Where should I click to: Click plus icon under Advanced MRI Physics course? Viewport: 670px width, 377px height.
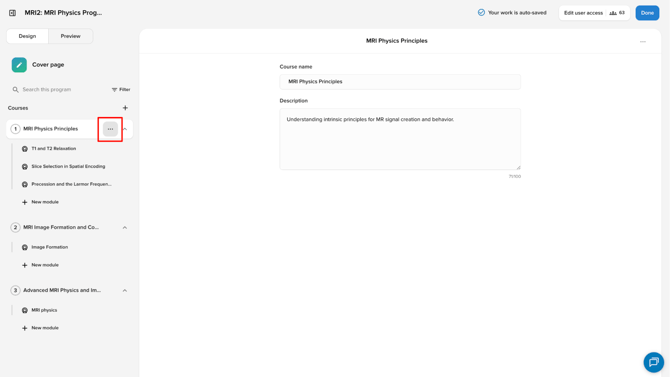[24, 328]
